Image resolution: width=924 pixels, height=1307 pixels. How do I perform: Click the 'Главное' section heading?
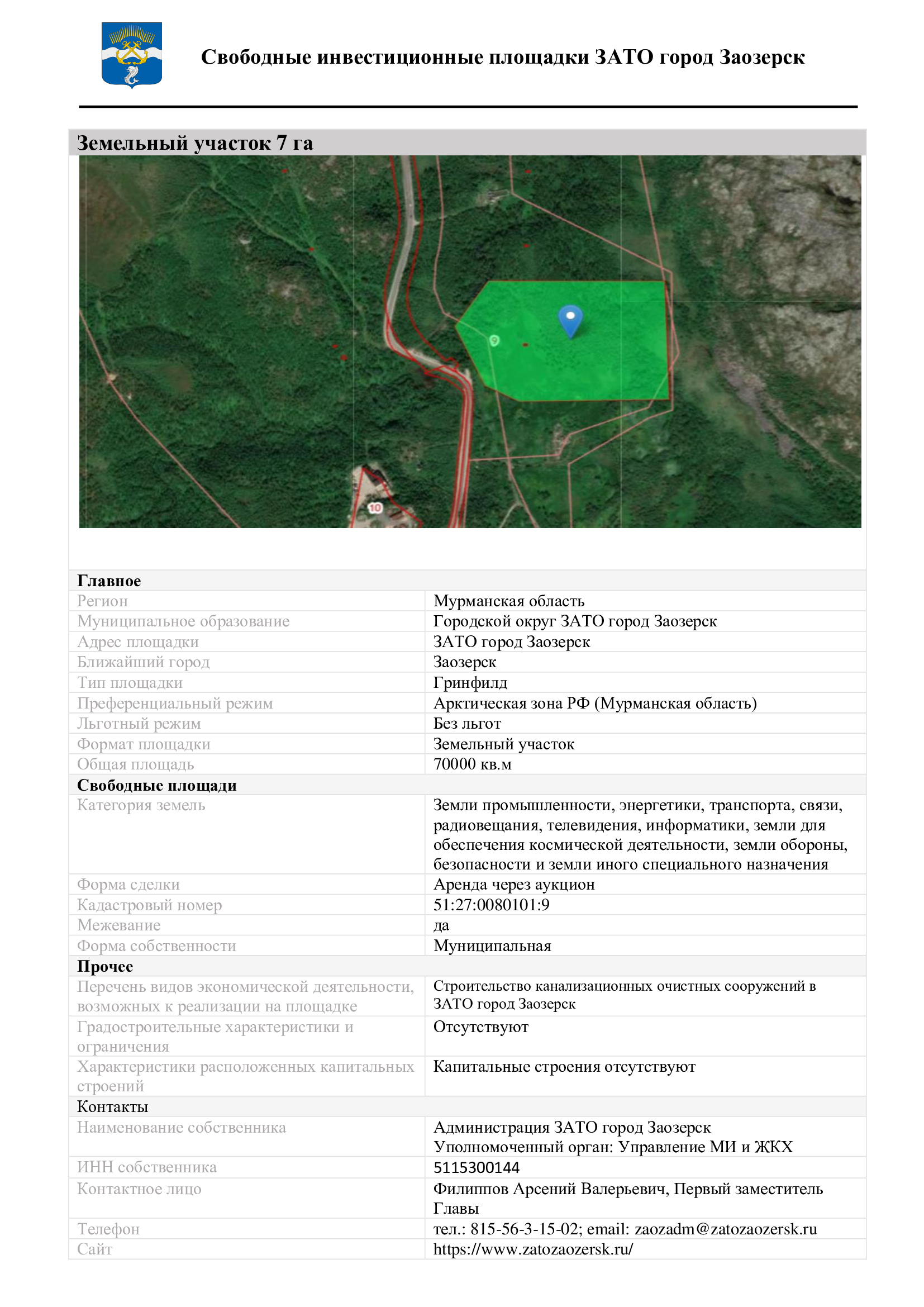coord(109,581)
